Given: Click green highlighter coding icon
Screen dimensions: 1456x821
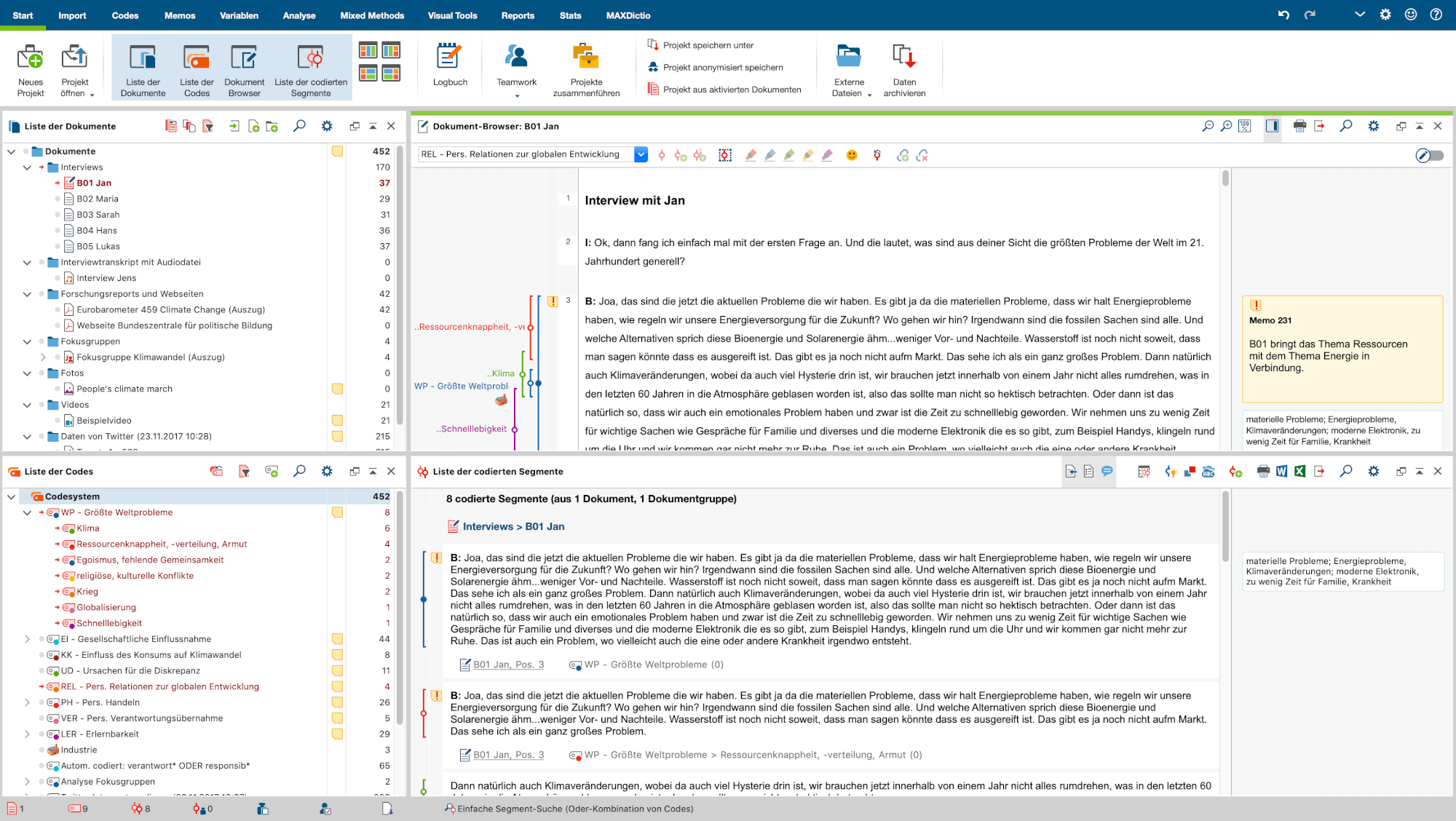Looking at the screenshot, I should [x=788, y=155].
